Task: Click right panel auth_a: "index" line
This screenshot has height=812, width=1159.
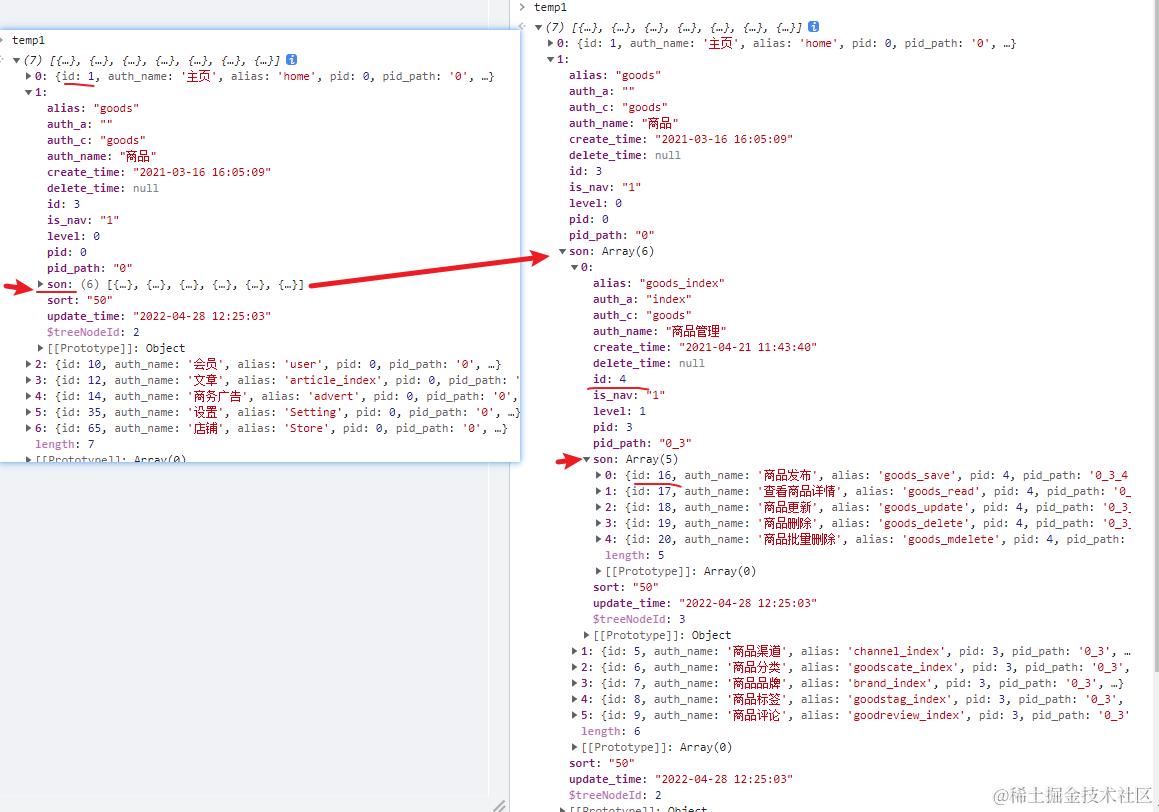Action: coord(642,299)
